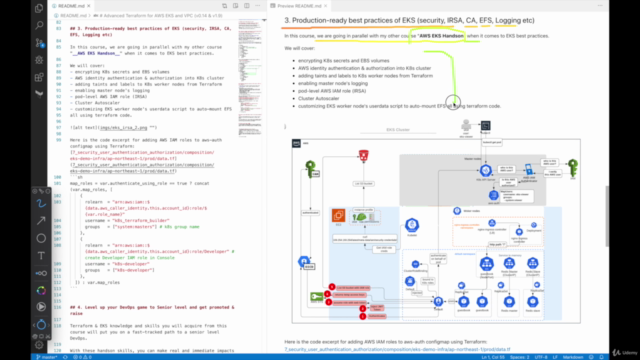640x360 pixels.
Task: Click 'enabling master node's logging' bullet in preview
Action: pyautogui.click(x=333, y=83)
